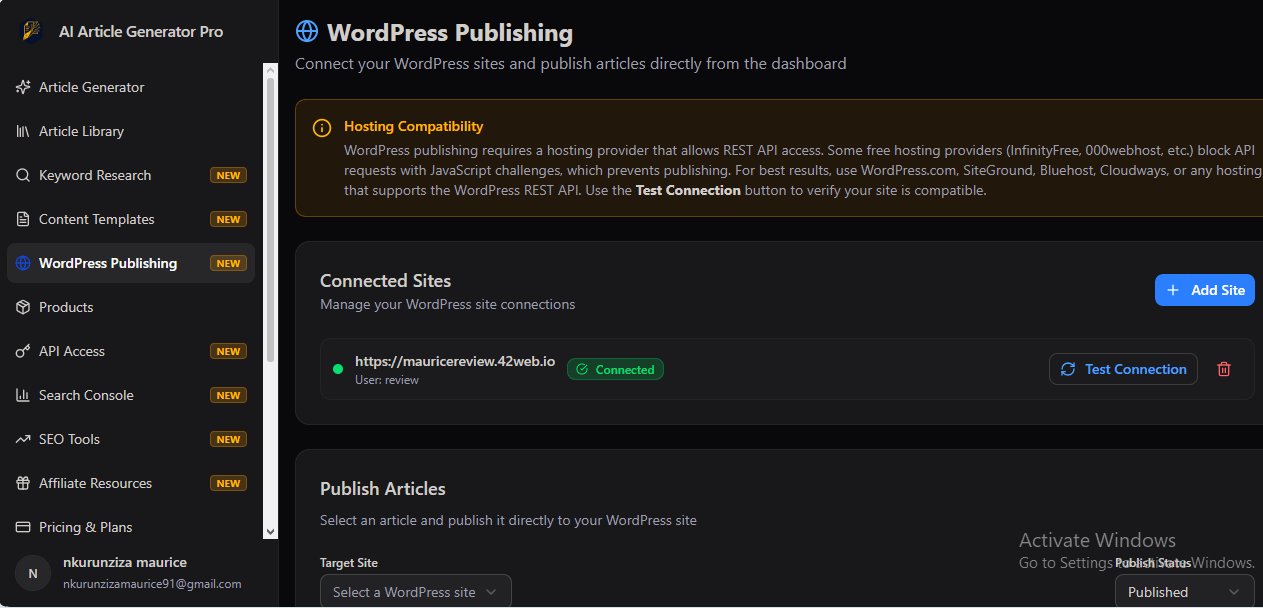The width and height of the screenshot is (1263, 608).
Task: Click the bold Test Connection text in notice
Action: [x=688, y=190]
